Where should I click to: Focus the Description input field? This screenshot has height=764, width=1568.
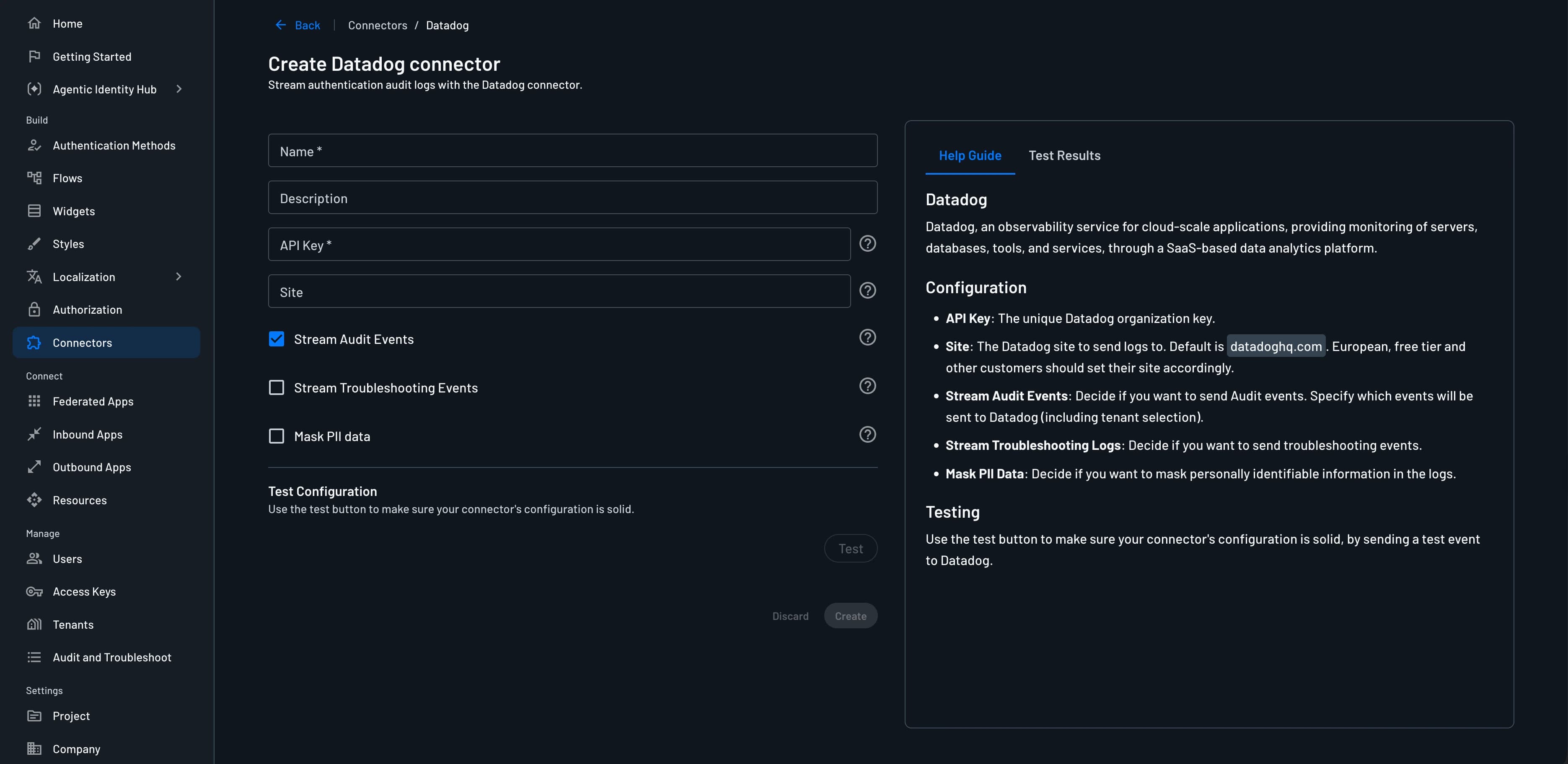click(x=572, y=198)
